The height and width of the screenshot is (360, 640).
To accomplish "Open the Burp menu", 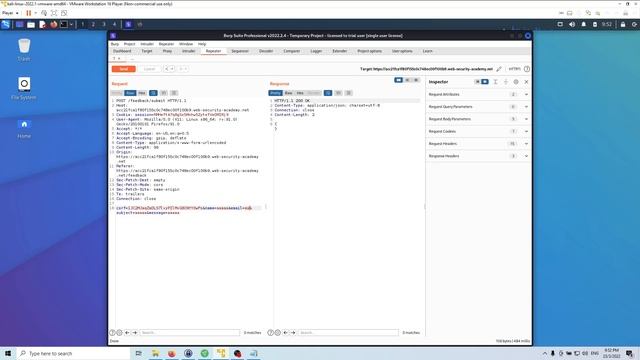I will tap(115, 44).
